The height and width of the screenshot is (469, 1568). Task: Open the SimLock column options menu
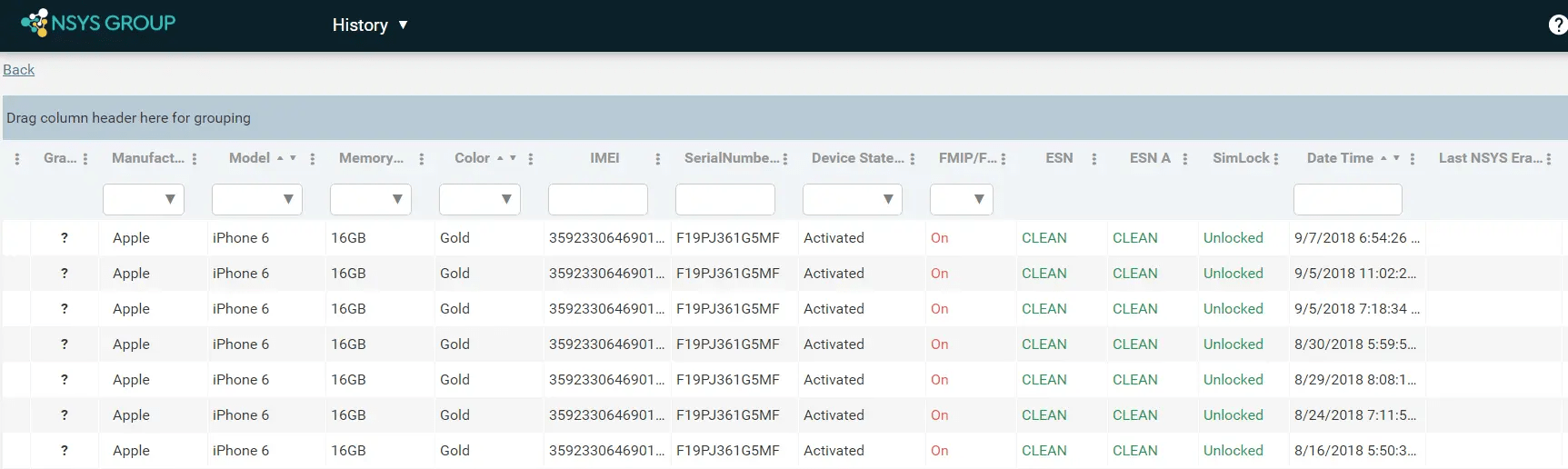(1276, 159)
